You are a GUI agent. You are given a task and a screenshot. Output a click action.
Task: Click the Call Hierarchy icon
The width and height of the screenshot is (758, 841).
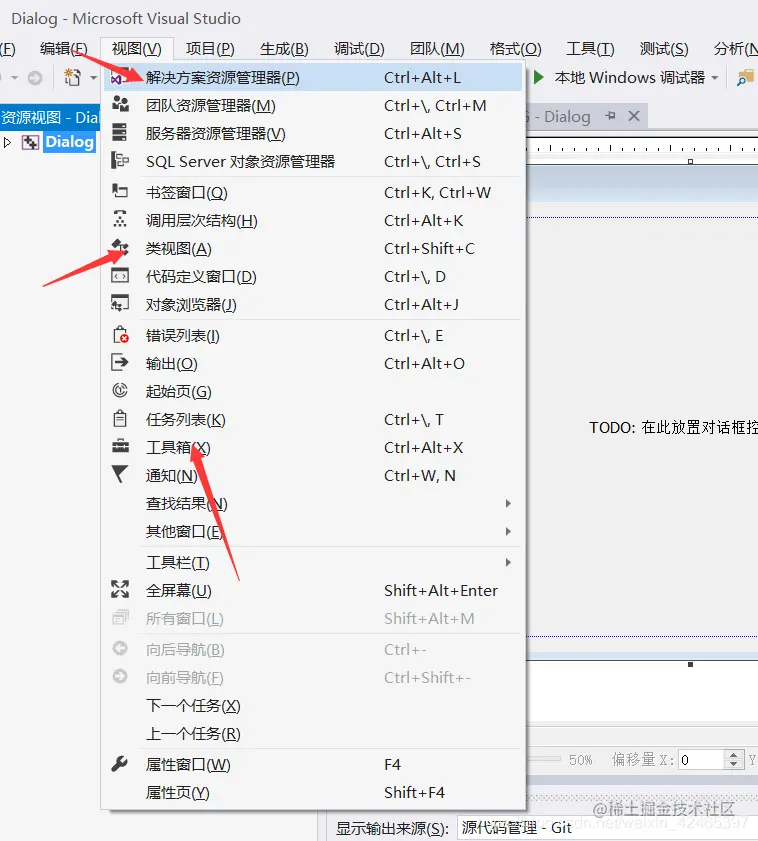tap(120, 219)
